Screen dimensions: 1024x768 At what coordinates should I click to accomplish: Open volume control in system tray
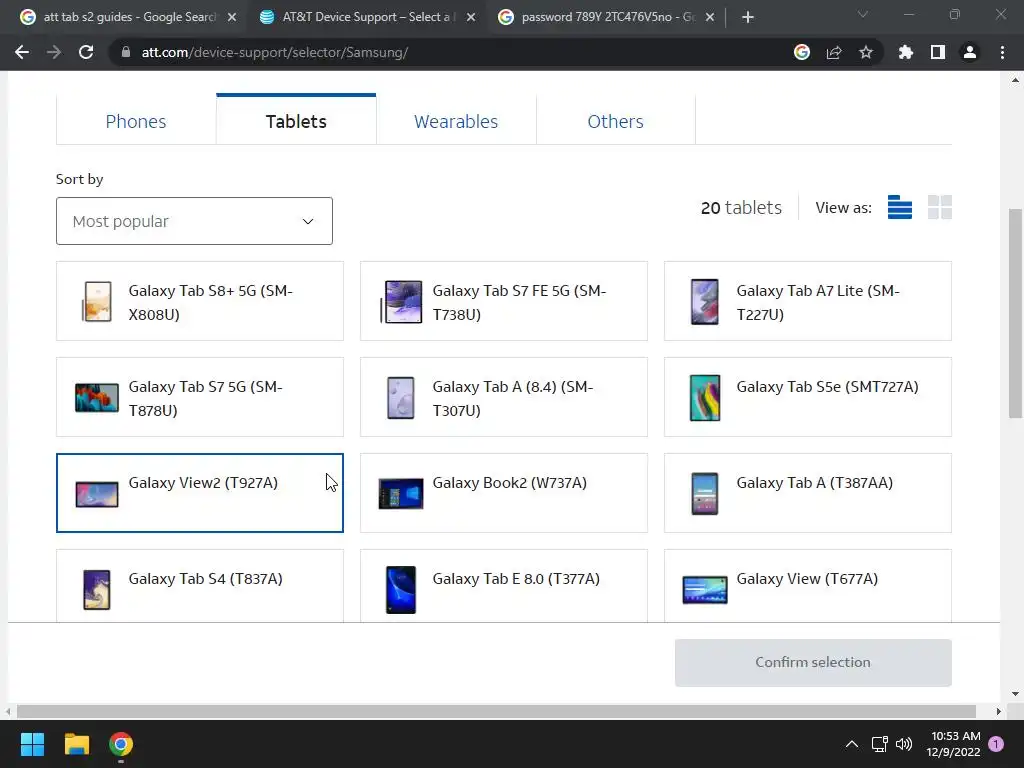904,744
